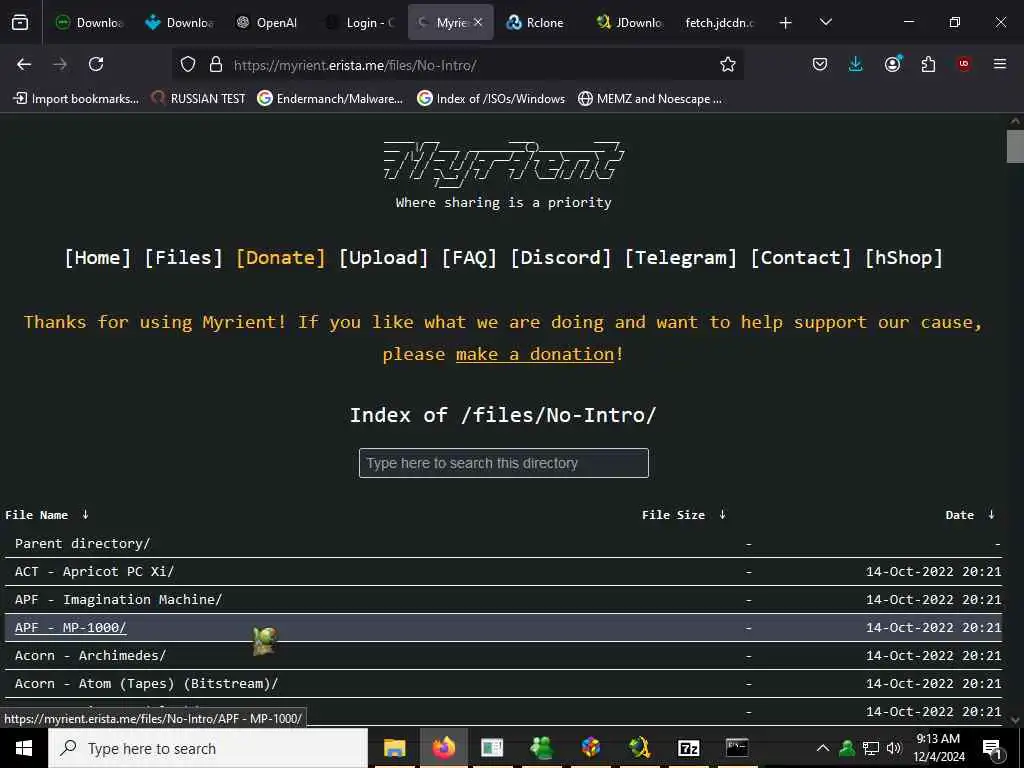Open the volume tray icon
The image size is (1024, 768).
coord(894,748)
